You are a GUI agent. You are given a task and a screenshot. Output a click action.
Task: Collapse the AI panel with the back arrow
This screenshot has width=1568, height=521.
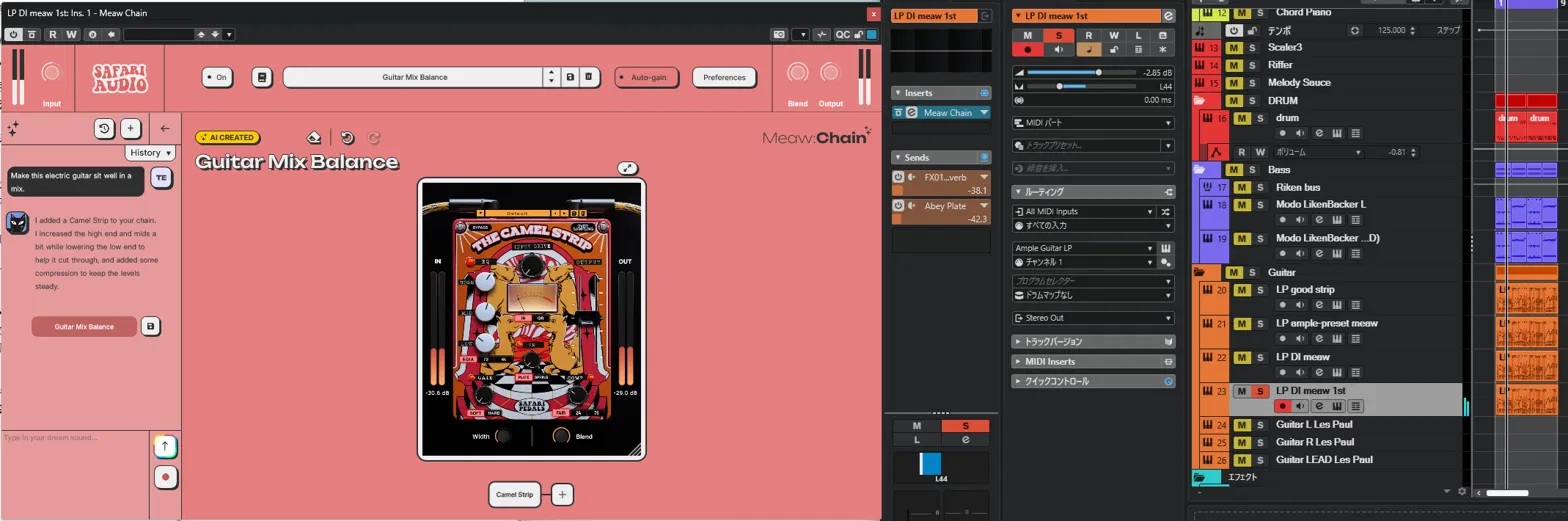(165, 128)
